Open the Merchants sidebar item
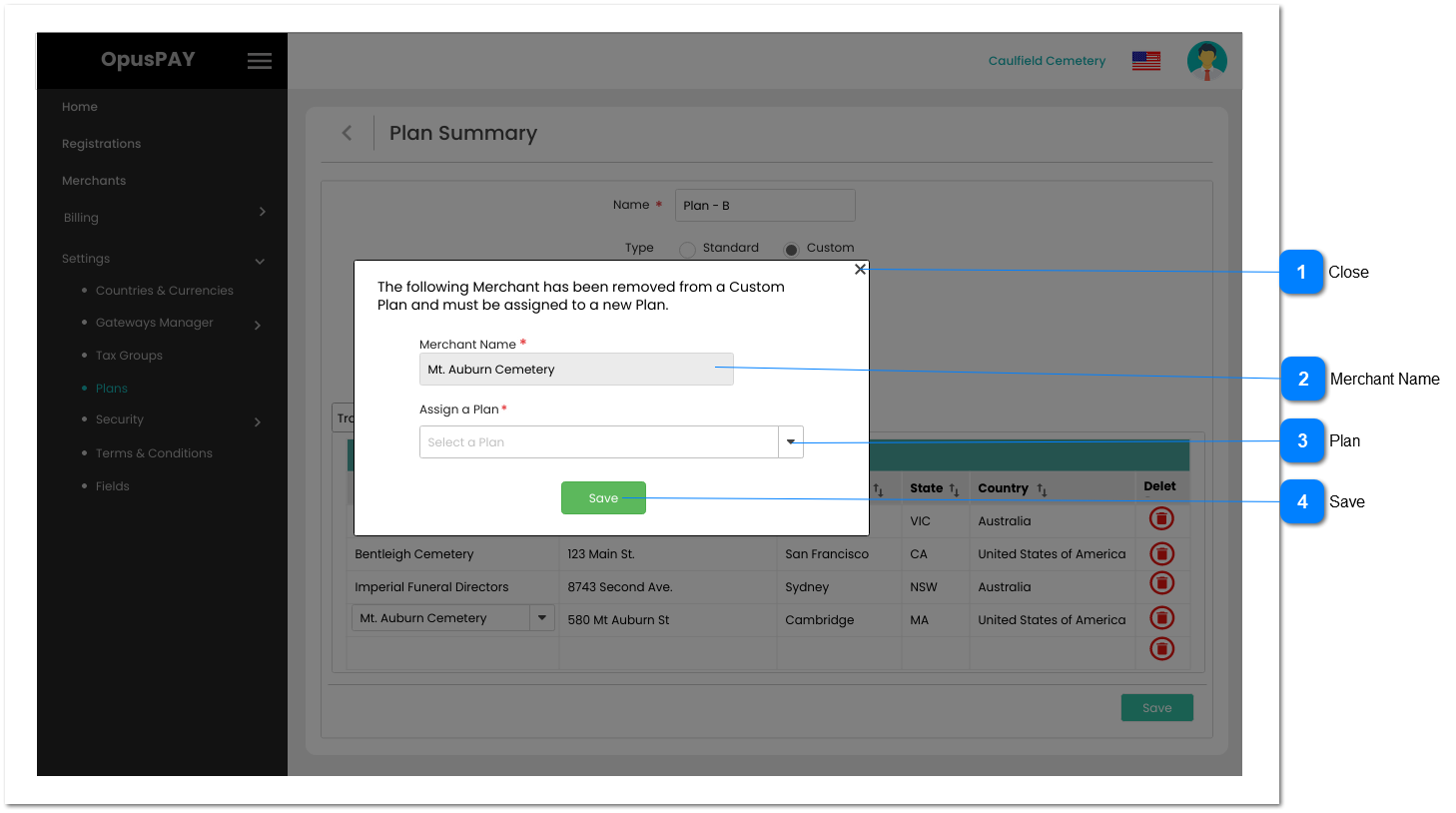This screenshot has height=813, width=1456. click(94, 180)
